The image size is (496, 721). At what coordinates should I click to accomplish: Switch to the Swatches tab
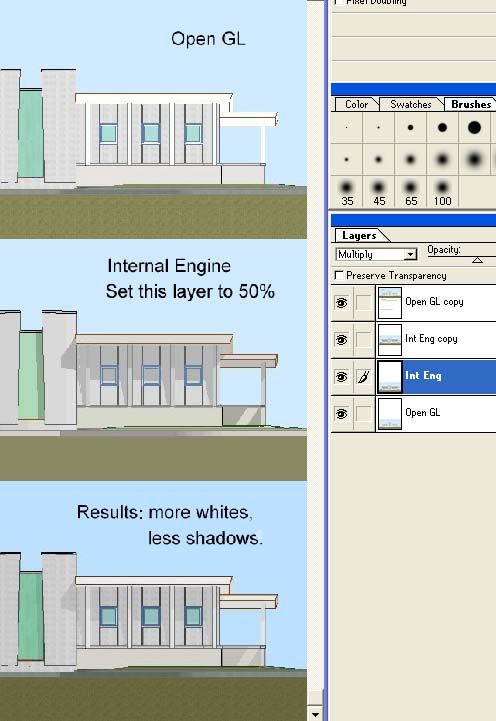point(410,104)
